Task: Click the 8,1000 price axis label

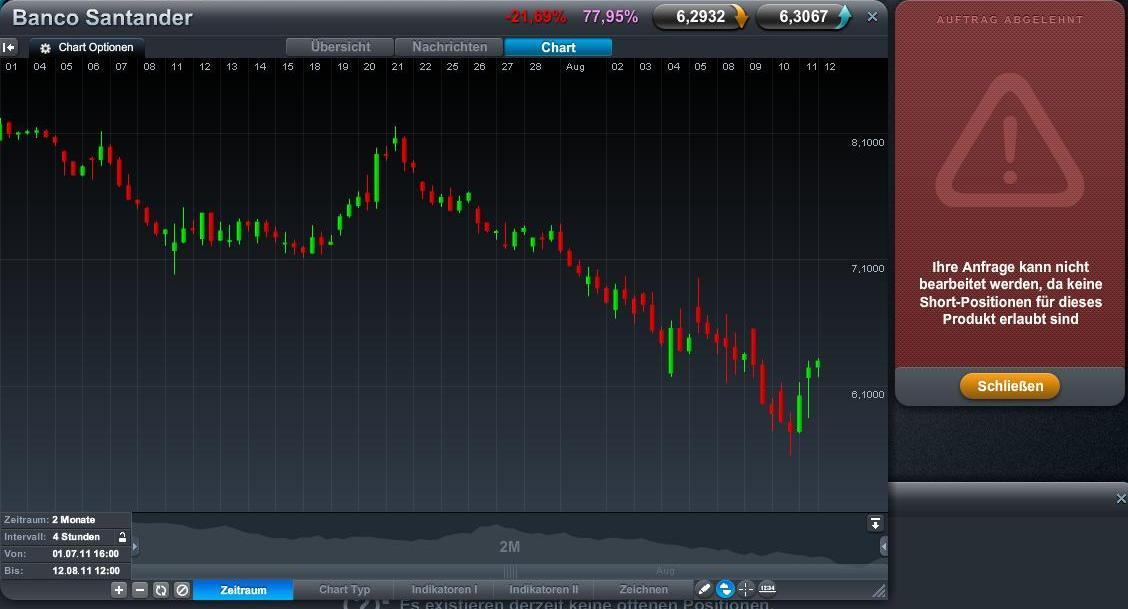Action: tap(868, 142)
